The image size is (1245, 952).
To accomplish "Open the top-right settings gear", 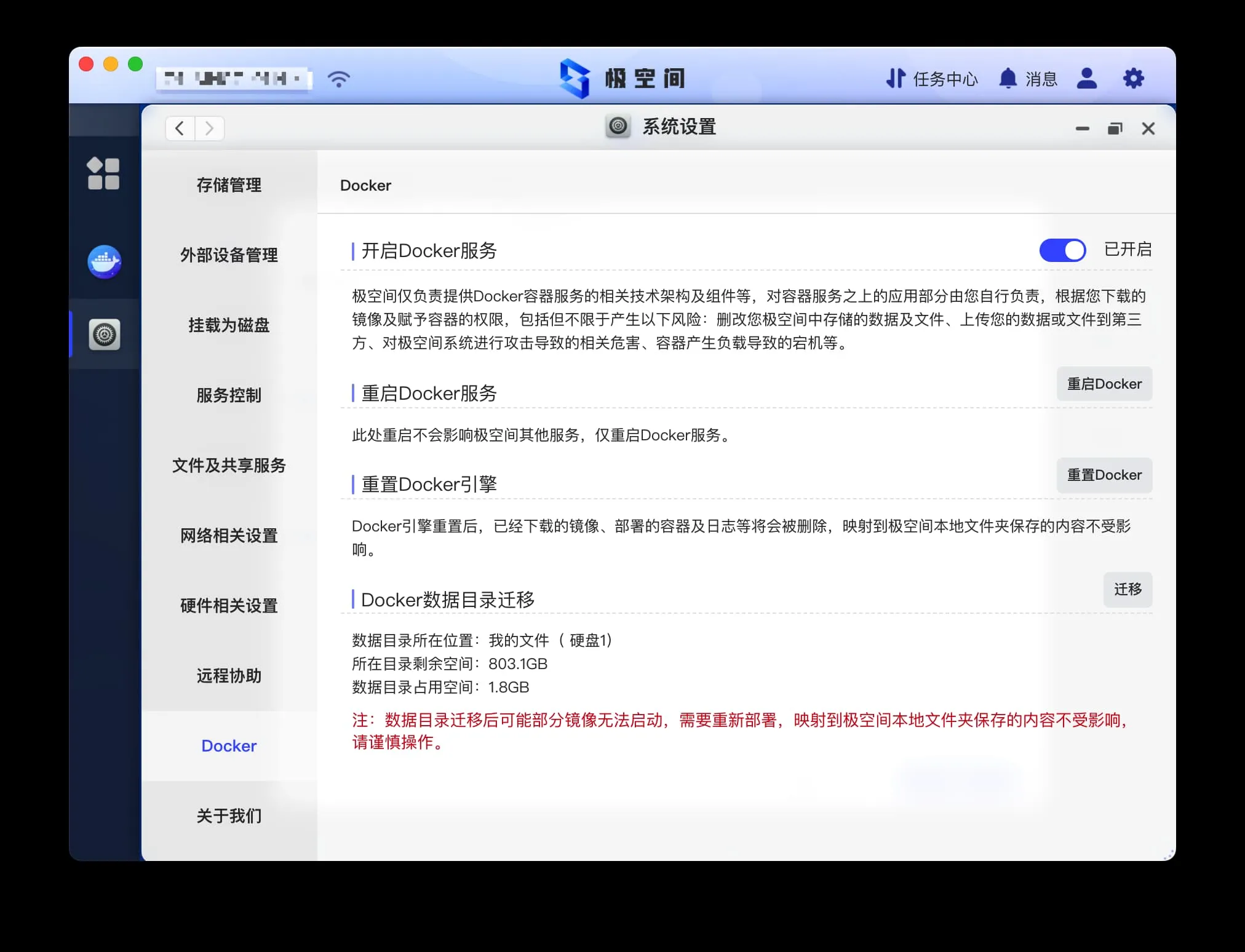I will [1133, 79].
